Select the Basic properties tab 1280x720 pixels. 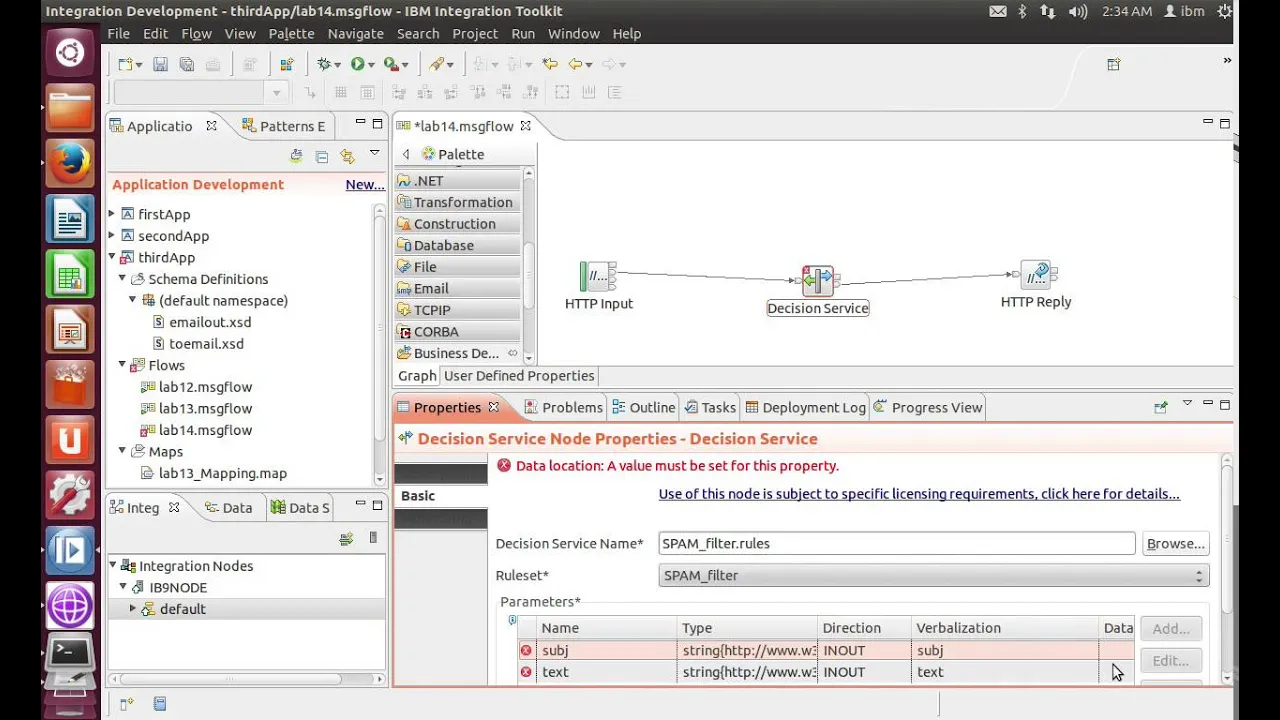(x=440, y=496)
